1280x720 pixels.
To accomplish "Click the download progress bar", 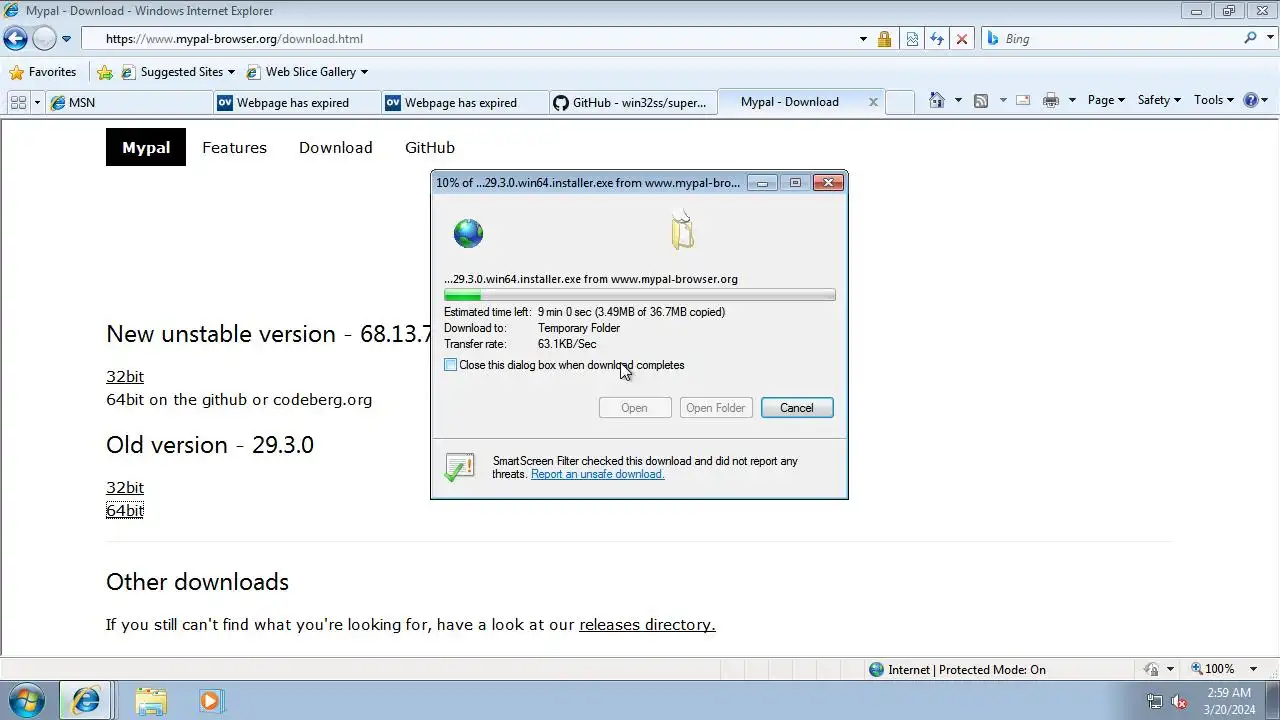I will (640, 295).
